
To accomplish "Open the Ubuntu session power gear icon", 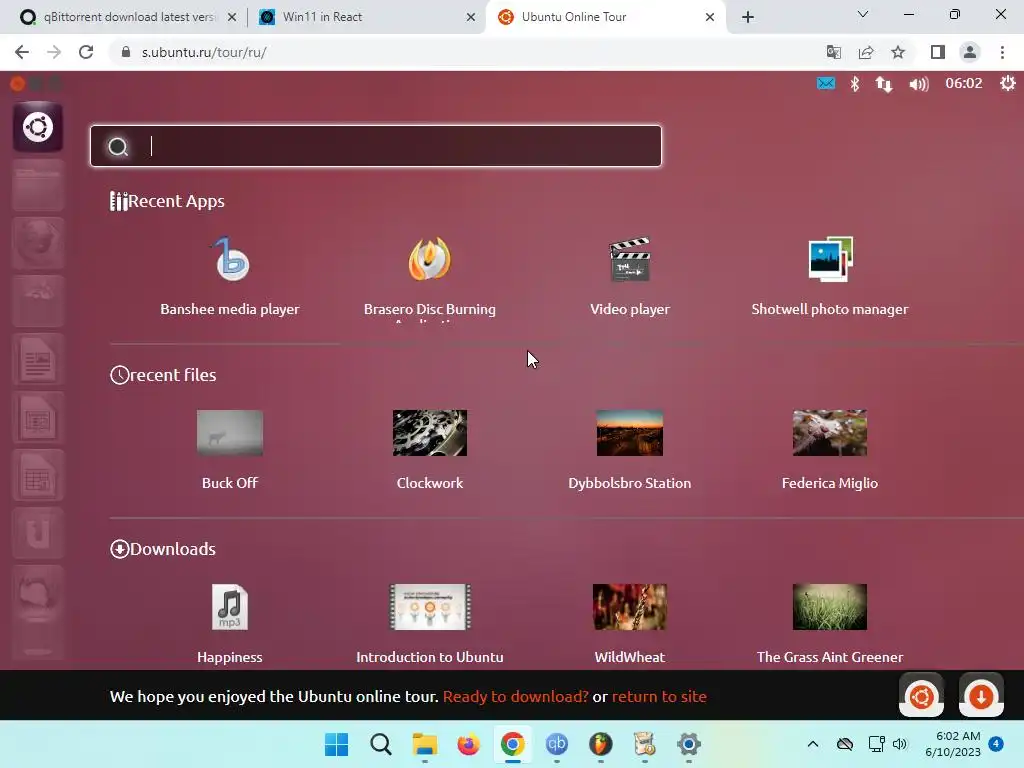I will [1008, 83].
